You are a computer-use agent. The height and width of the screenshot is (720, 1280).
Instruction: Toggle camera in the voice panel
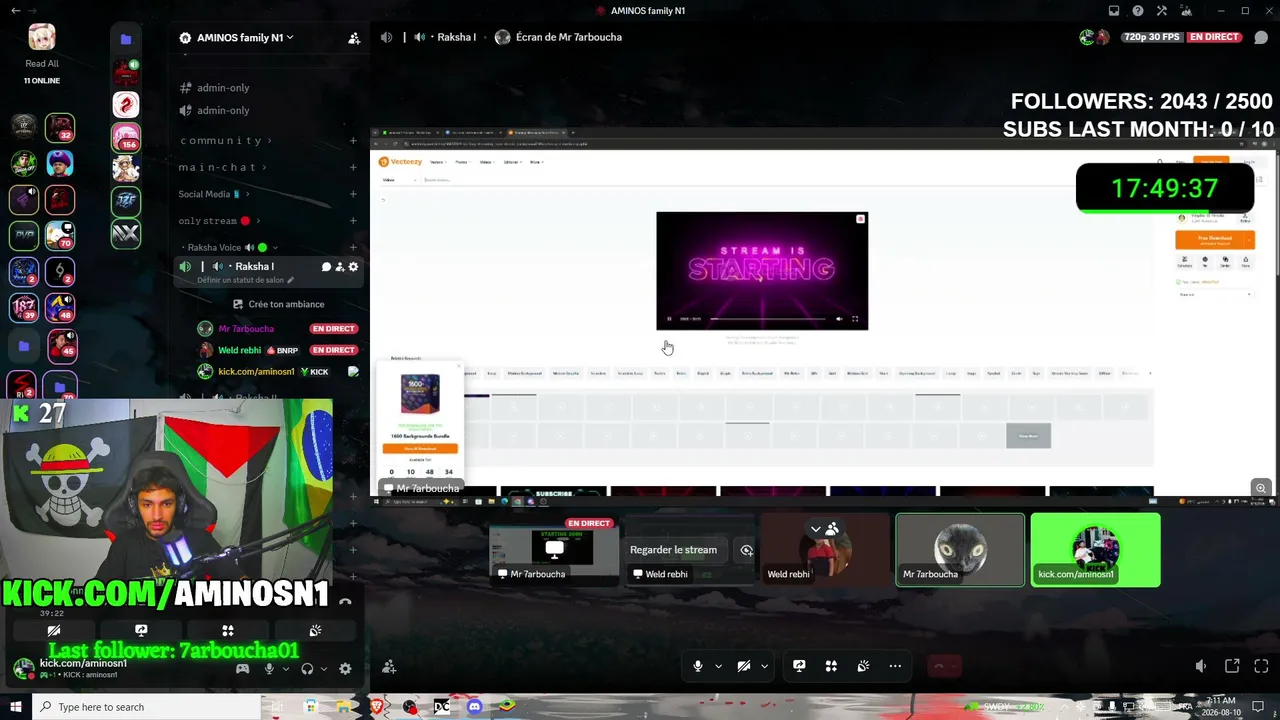pyautogui.click(x=54, y=631)
